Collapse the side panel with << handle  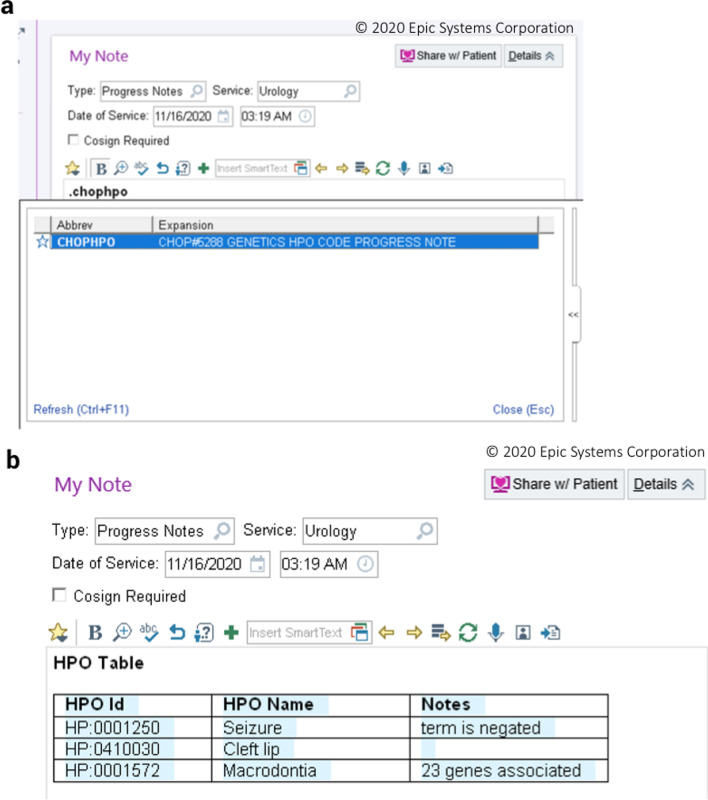pyautogui.click(x=572, y=314)
